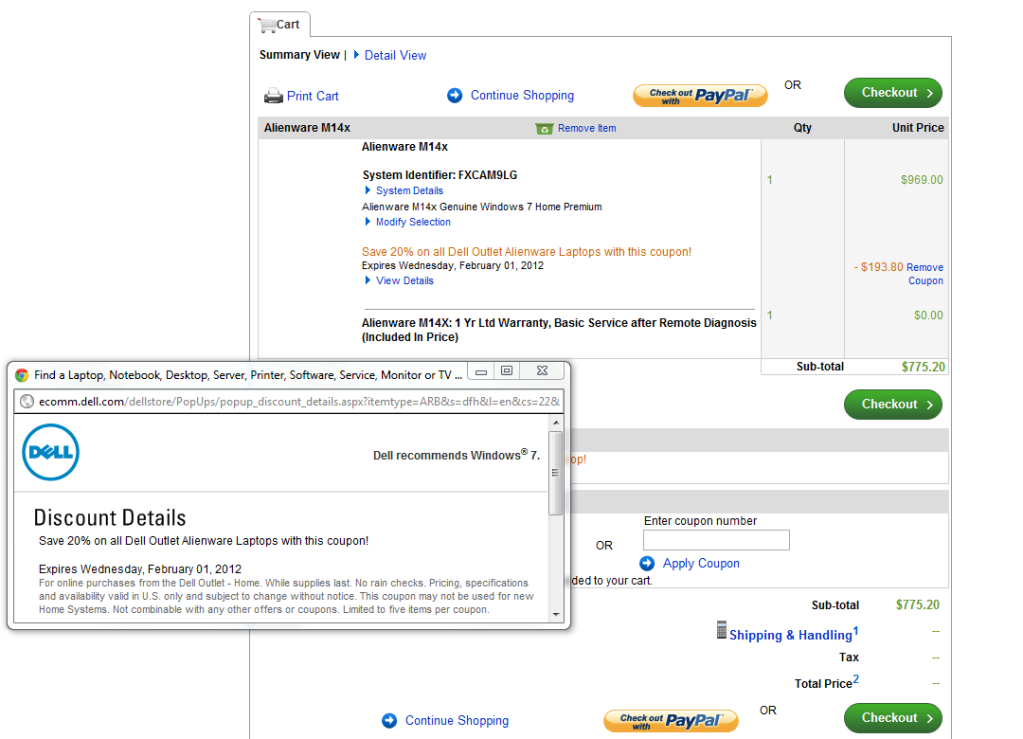Open View Details for the coupon

pos(405,280)
